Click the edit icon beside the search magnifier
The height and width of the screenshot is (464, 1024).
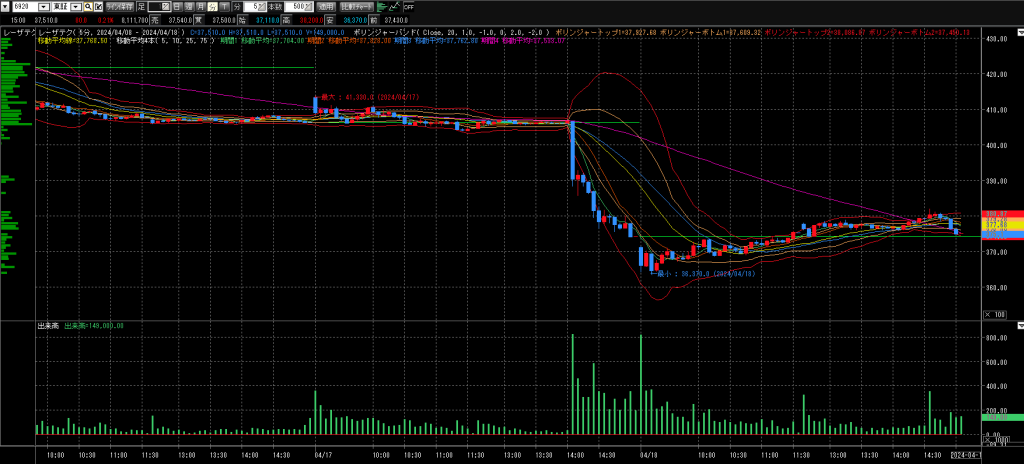[98, 6]
